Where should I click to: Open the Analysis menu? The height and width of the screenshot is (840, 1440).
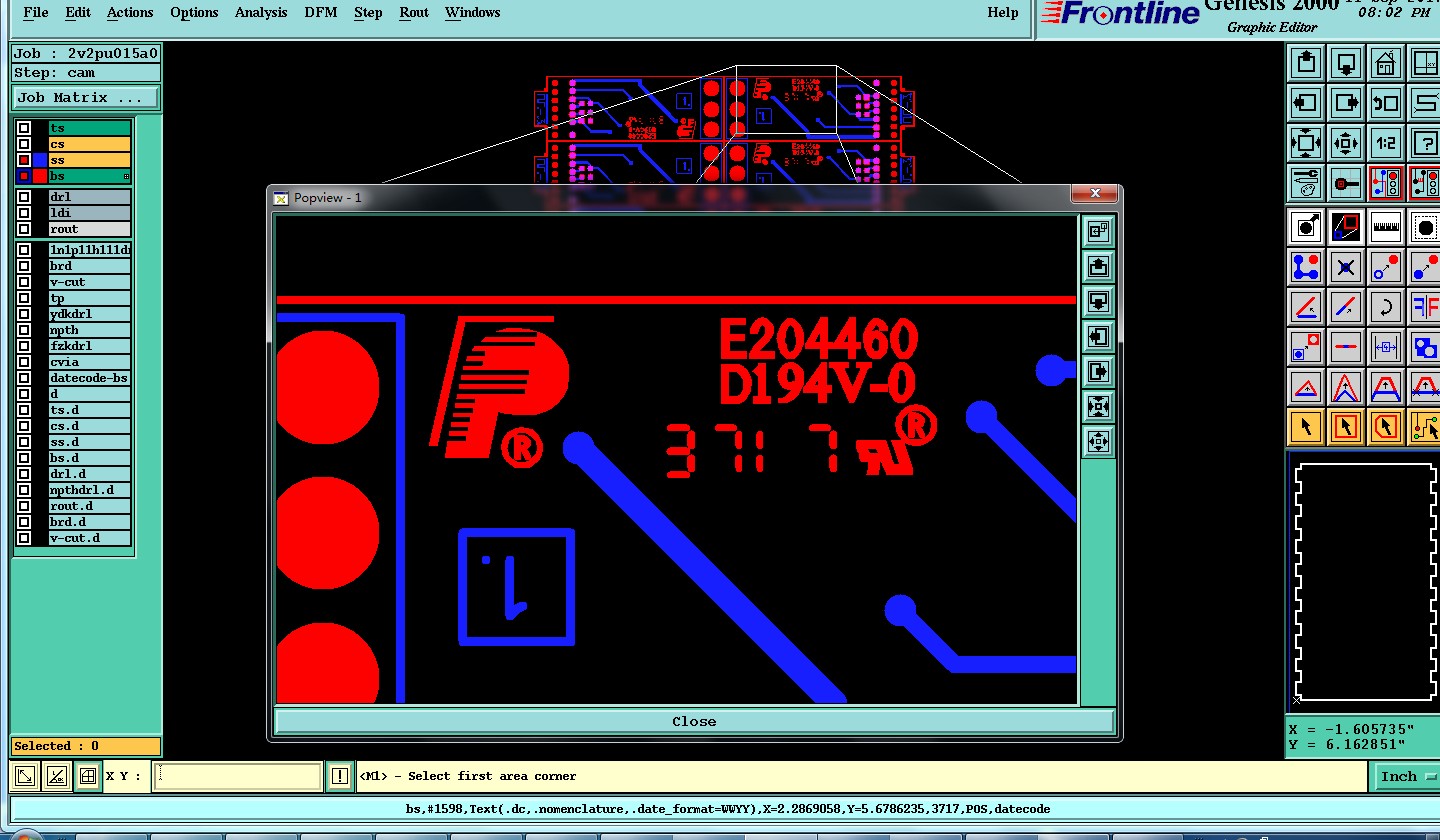pyautogui.click(x=261, y=13)
